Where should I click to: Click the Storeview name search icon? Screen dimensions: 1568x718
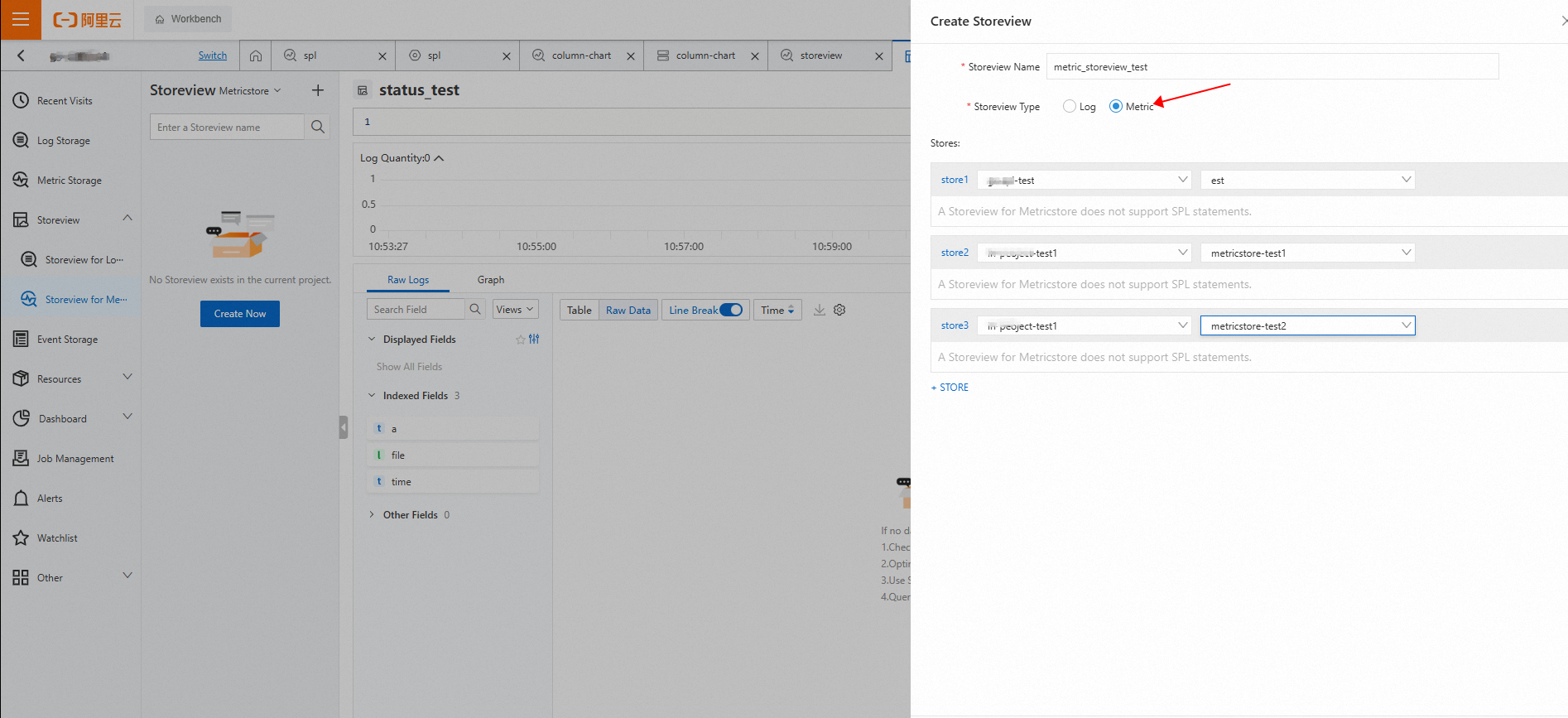click(318, 127)
